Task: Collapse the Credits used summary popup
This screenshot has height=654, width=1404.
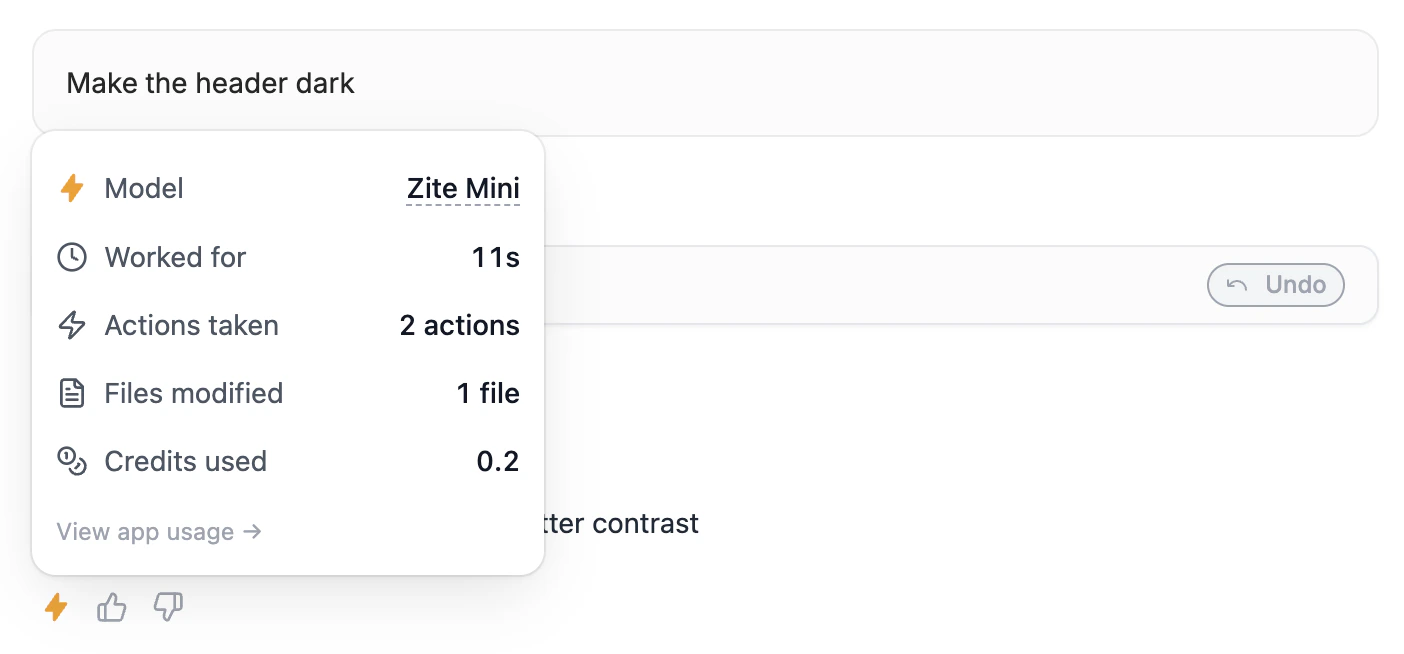Action: [x=56, y=607]
